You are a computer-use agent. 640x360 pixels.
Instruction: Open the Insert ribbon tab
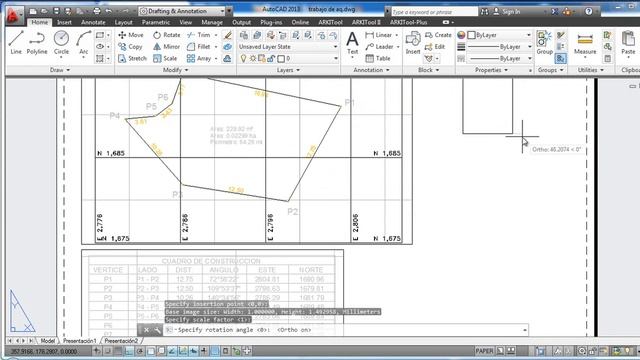click(x=64, y=22)
